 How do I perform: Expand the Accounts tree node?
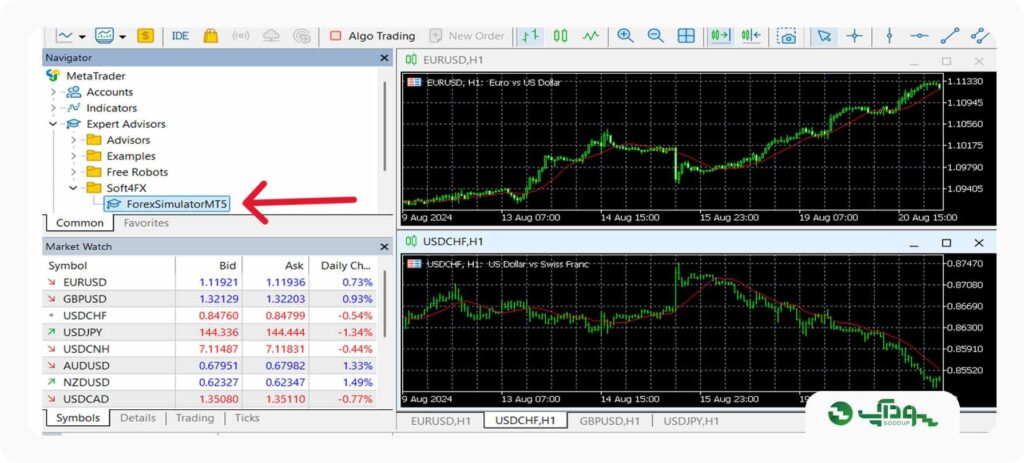point(53,92)
